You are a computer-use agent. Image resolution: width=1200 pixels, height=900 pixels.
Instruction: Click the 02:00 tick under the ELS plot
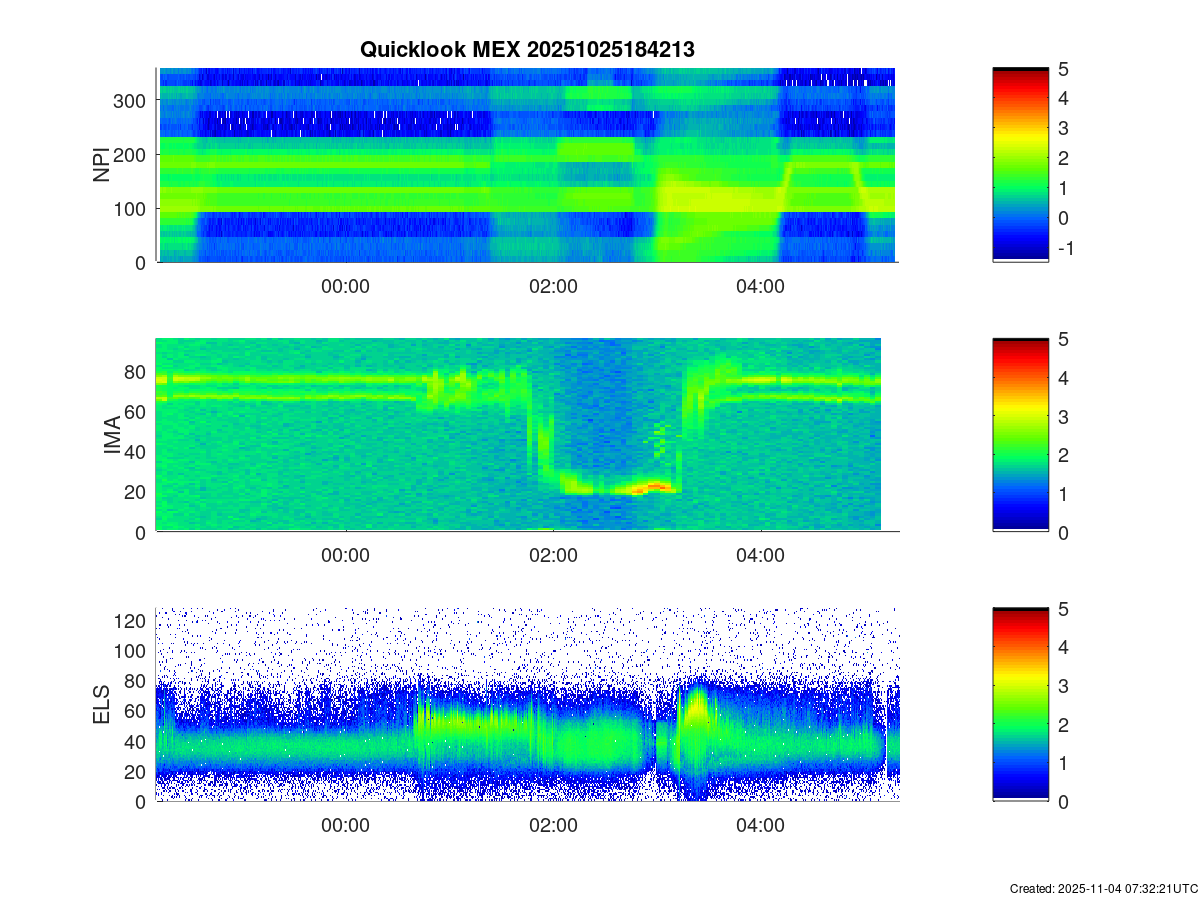pos(553,826)
